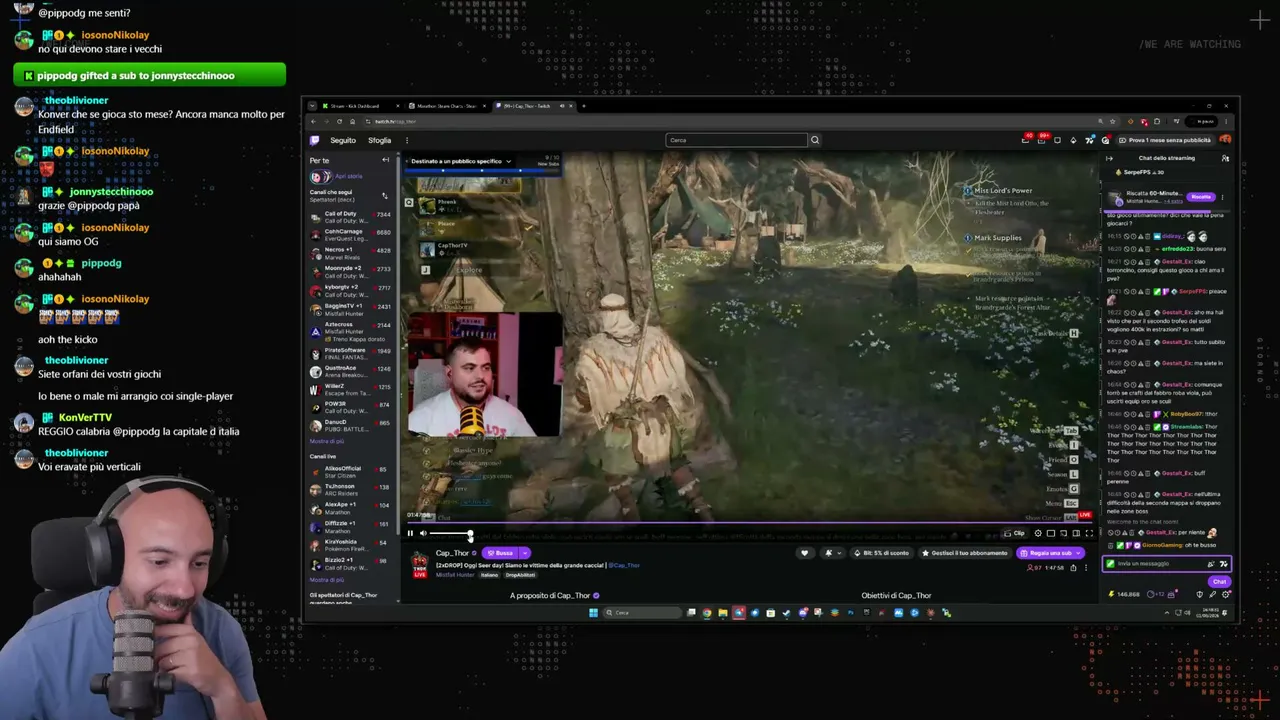Click Gestisci il tuo abbonamento button
This screenshot has width=1280, height=720.
[967, 553]
